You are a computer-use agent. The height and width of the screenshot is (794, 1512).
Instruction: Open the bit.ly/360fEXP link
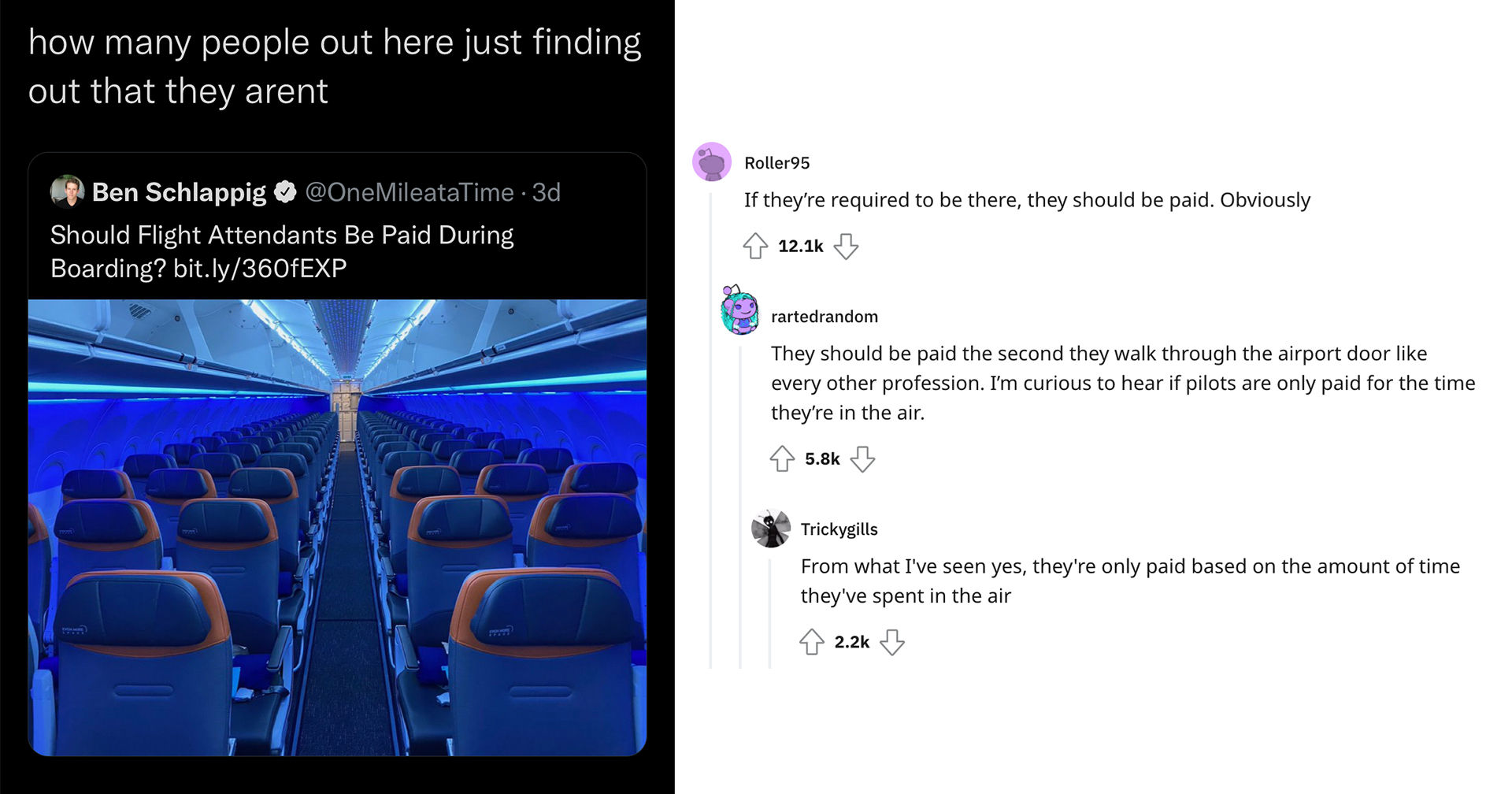click(260, 269)
